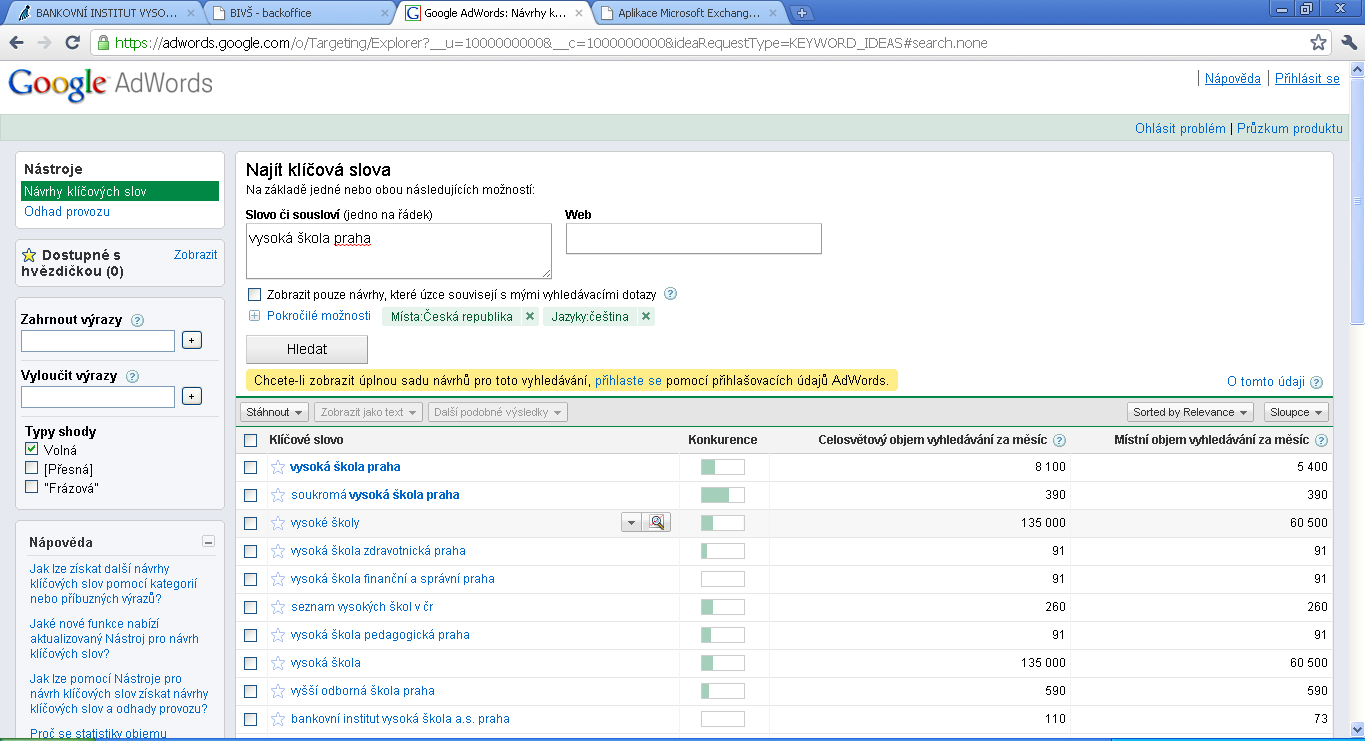Image resolution: width=1365 pixels, height=741 pixels.
Task: Check row vysoká škola praha
Action: click(x=251, y=467)
